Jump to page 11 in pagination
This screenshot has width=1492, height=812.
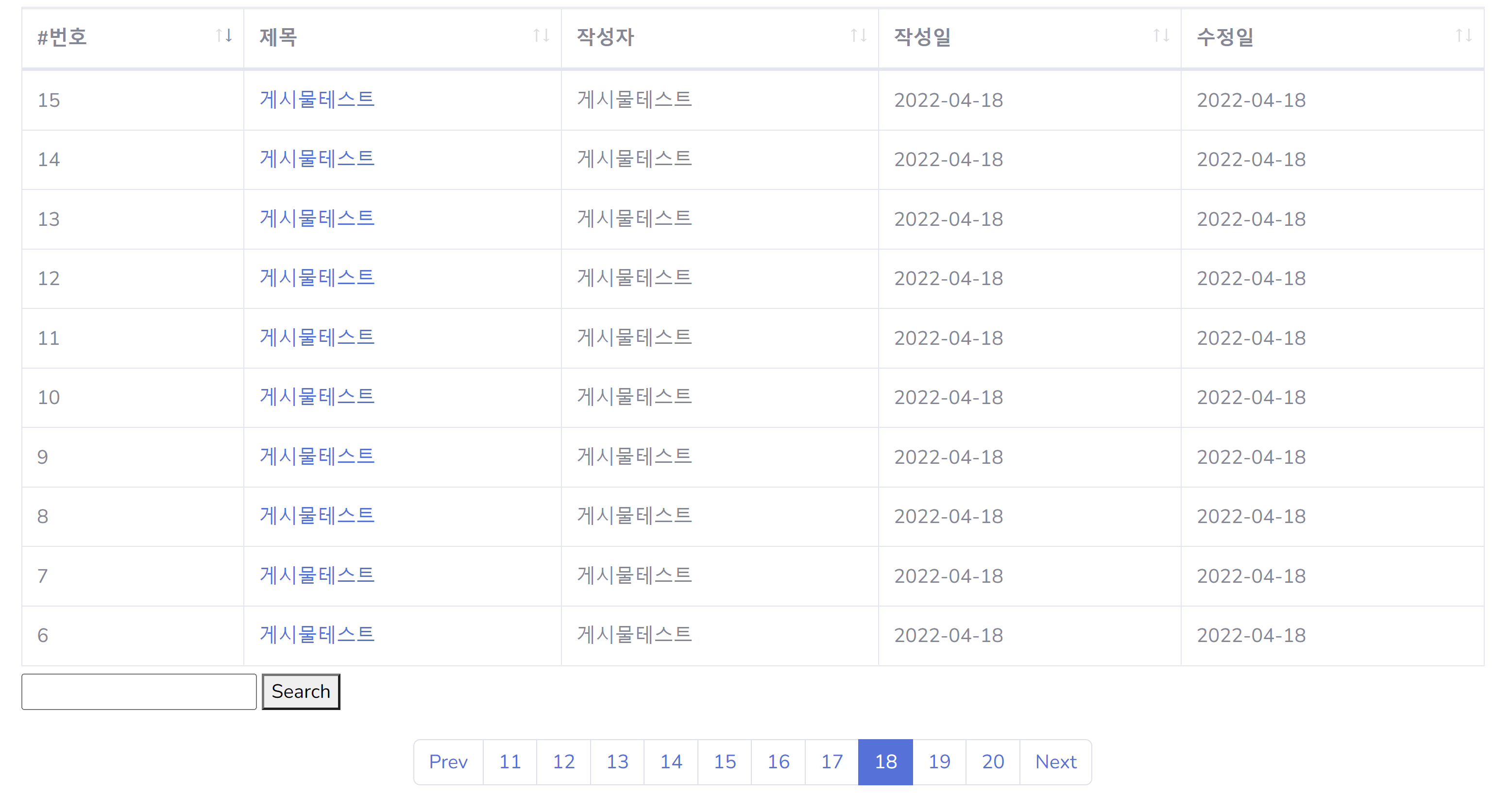pyautogui.click(x=509, y=761)
